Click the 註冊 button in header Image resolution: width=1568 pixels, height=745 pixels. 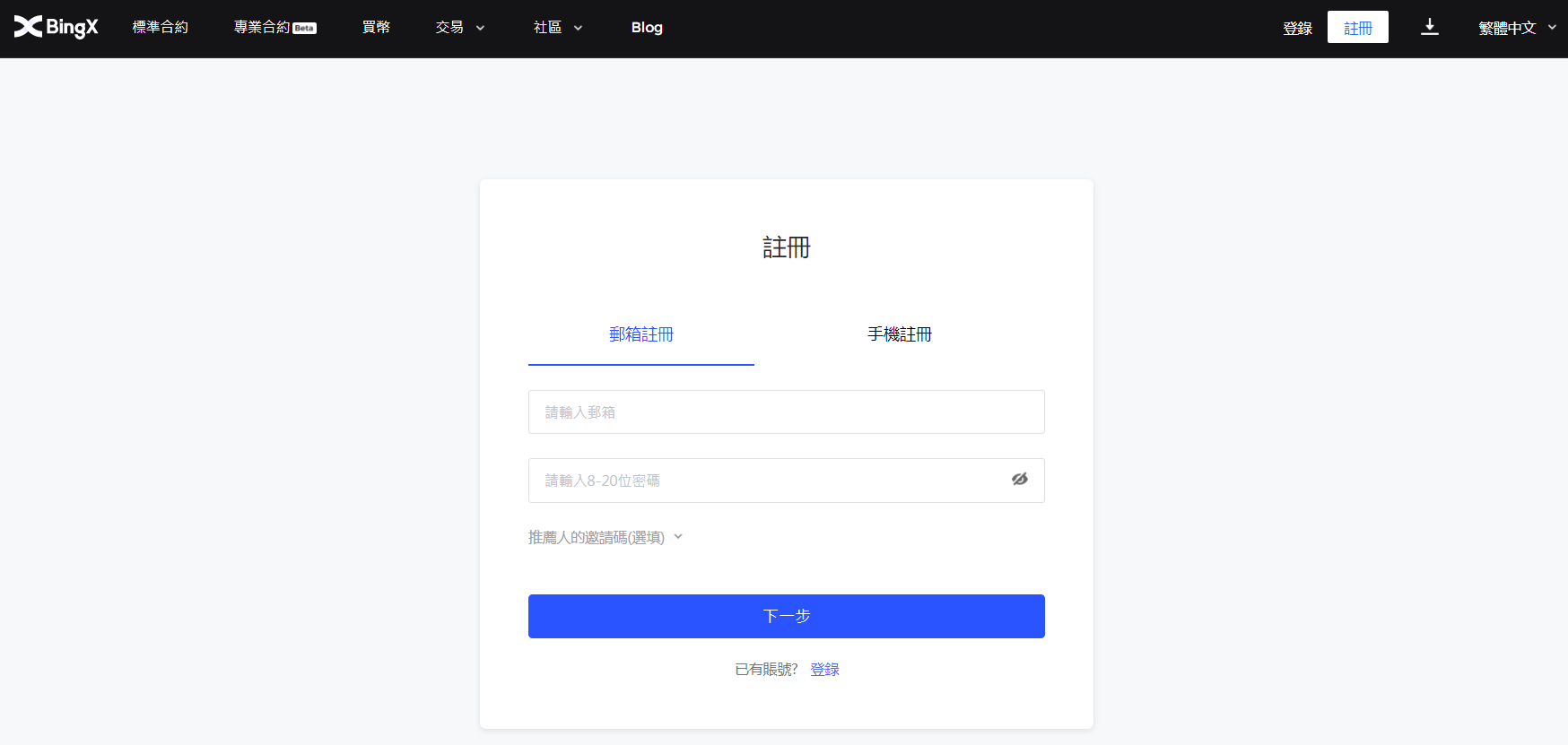pos(1358,27)
